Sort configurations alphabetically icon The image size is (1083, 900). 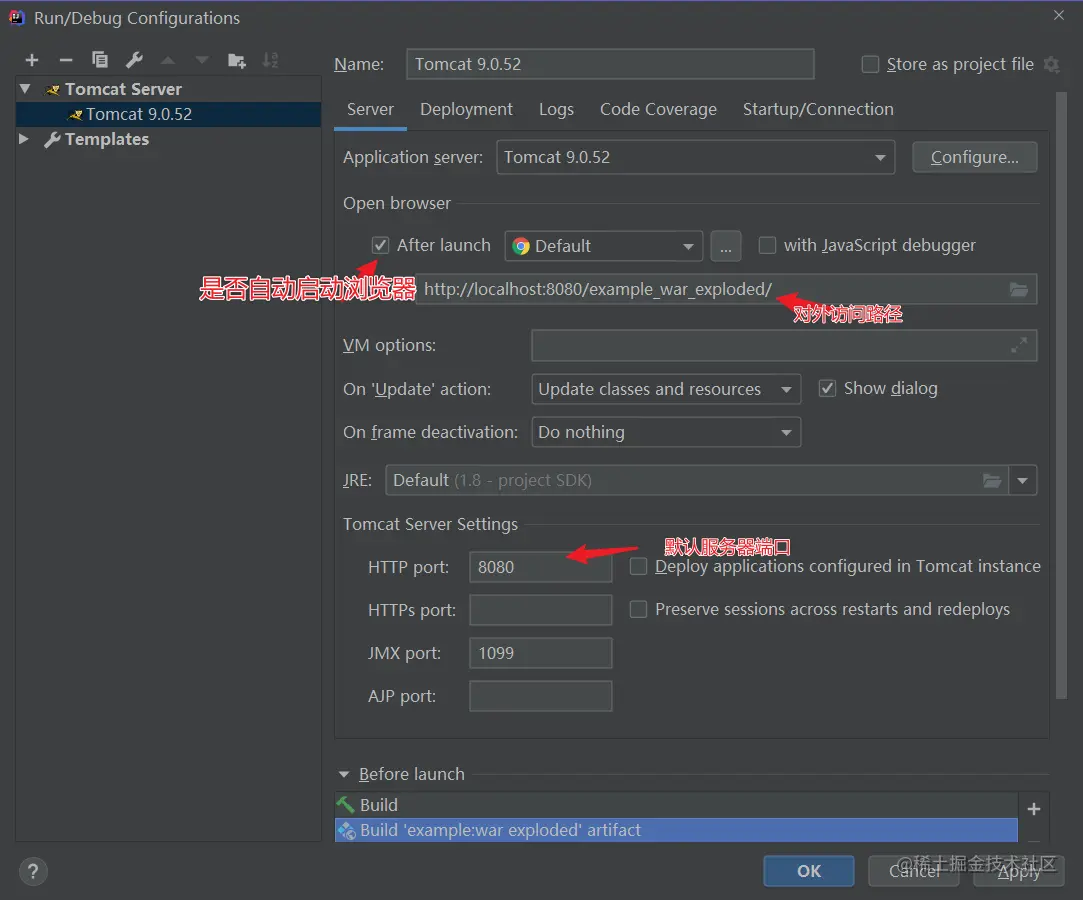click(x=271, y=61)
